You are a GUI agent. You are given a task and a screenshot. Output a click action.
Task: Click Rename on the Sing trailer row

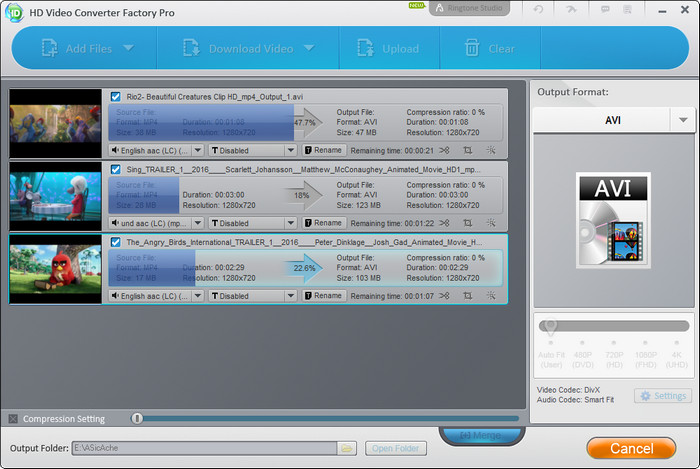[x=323, y=223]
